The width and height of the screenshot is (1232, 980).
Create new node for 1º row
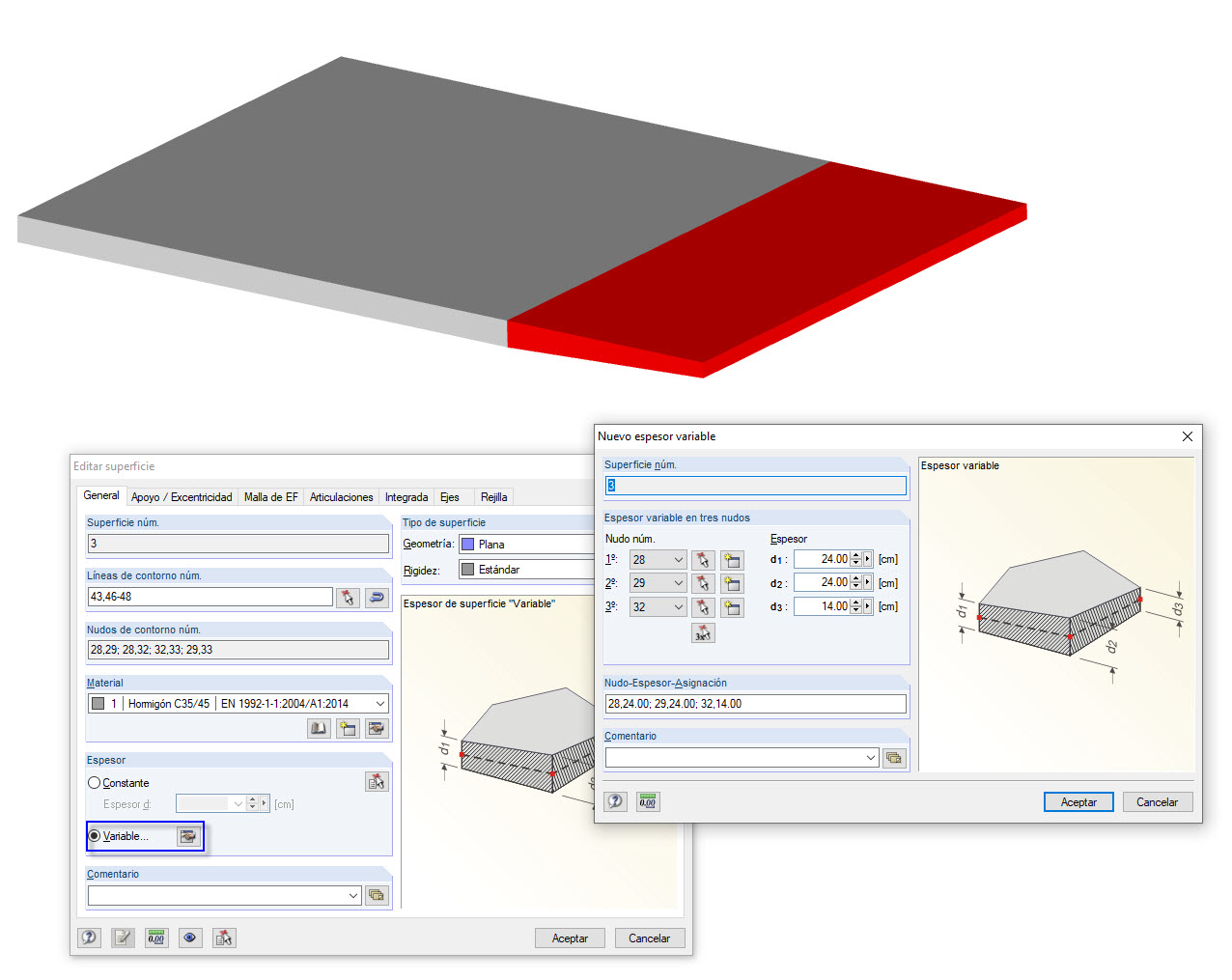[x=732, y=560]
